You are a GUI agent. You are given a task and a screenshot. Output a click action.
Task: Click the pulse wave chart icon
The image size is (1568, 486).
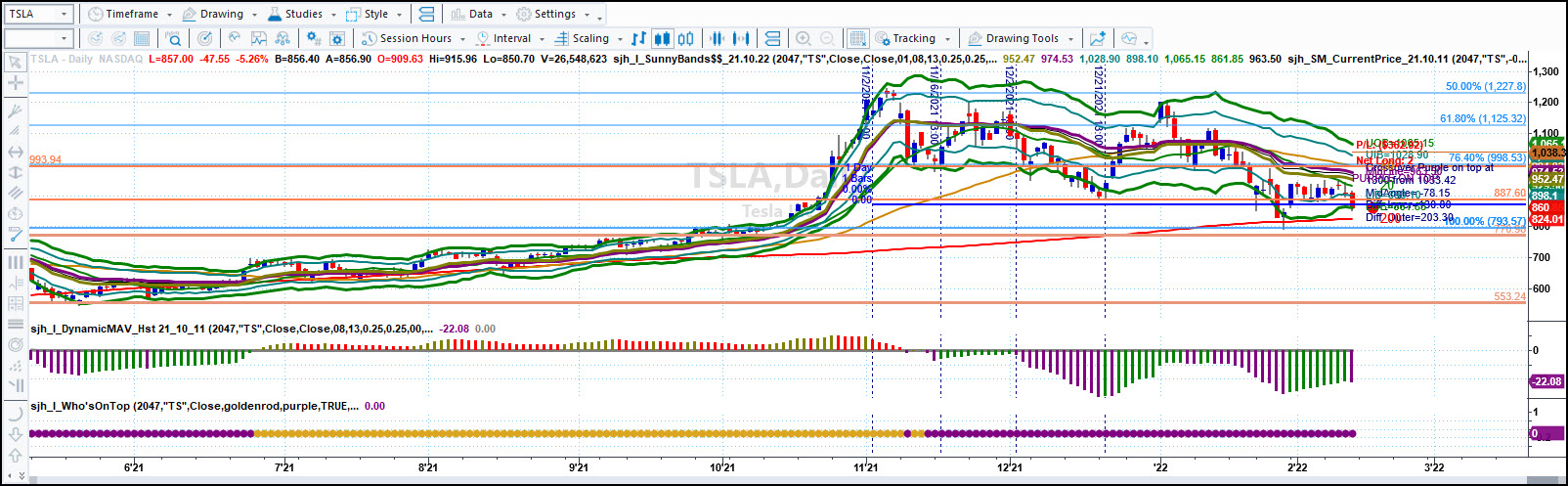[1129, 38]
